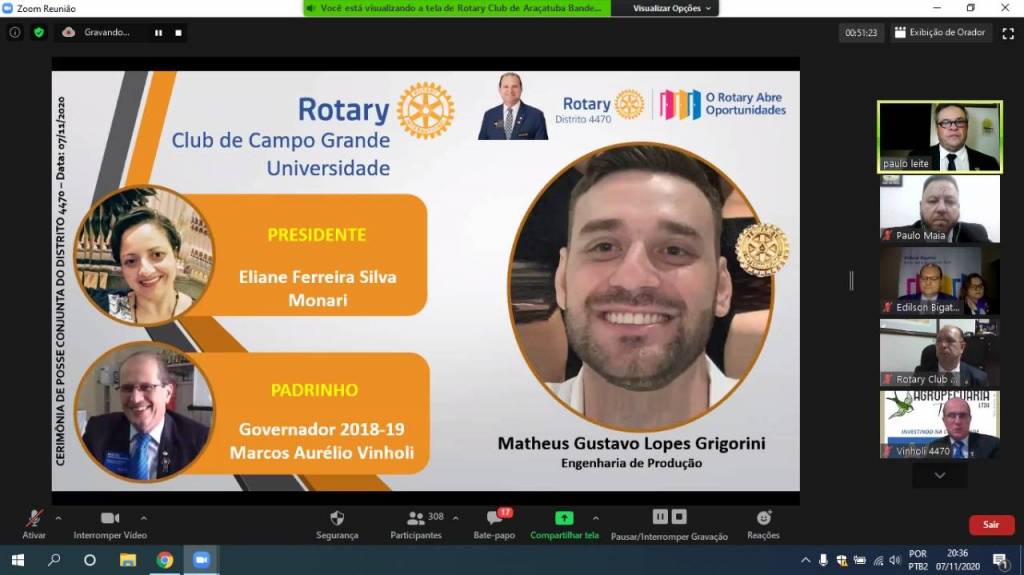Viewport: 1024px width, 575px height.
Task: Expand share screen options arrow
Action: coord(596,518)
